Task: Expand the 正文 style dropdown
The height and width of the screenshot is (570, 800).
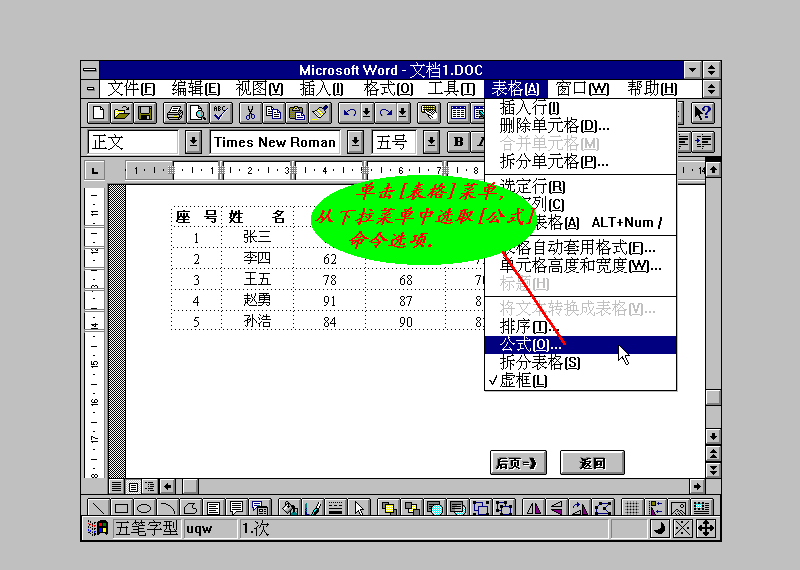Action: (193, 142)
